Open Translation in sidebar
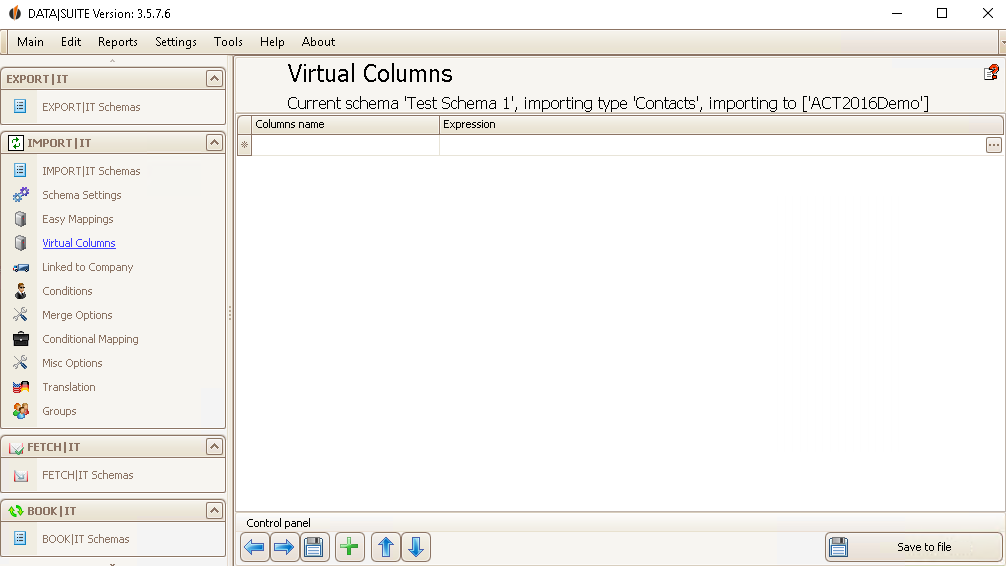1006x566 pixels. pyautogui.click(x=69, y=387)
